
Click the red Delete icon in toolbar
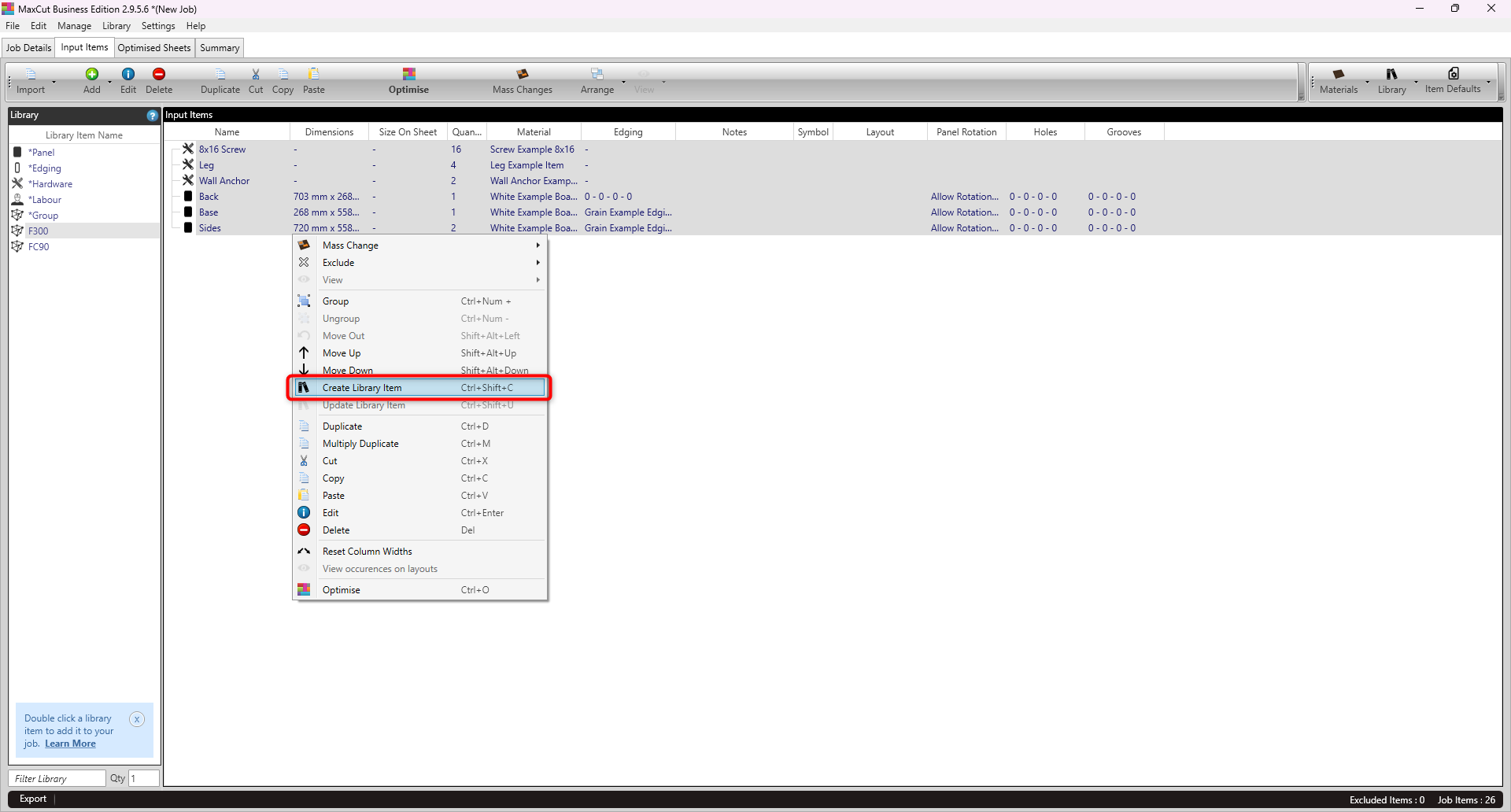[x=159, y=74]
